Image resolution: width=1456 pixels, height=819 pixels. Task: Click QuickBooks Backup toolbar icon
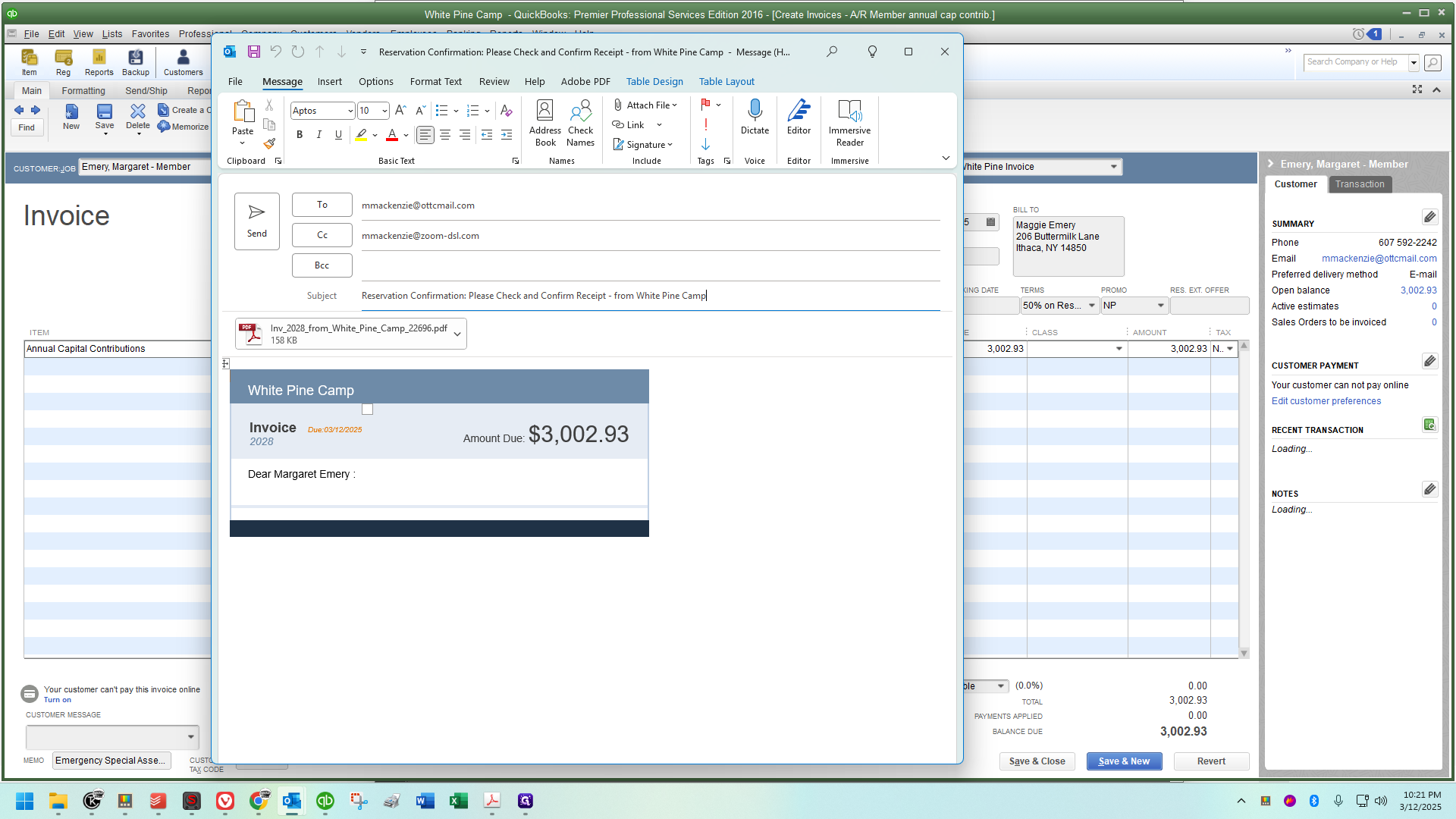pyautogui.click(x=136, y=62)
